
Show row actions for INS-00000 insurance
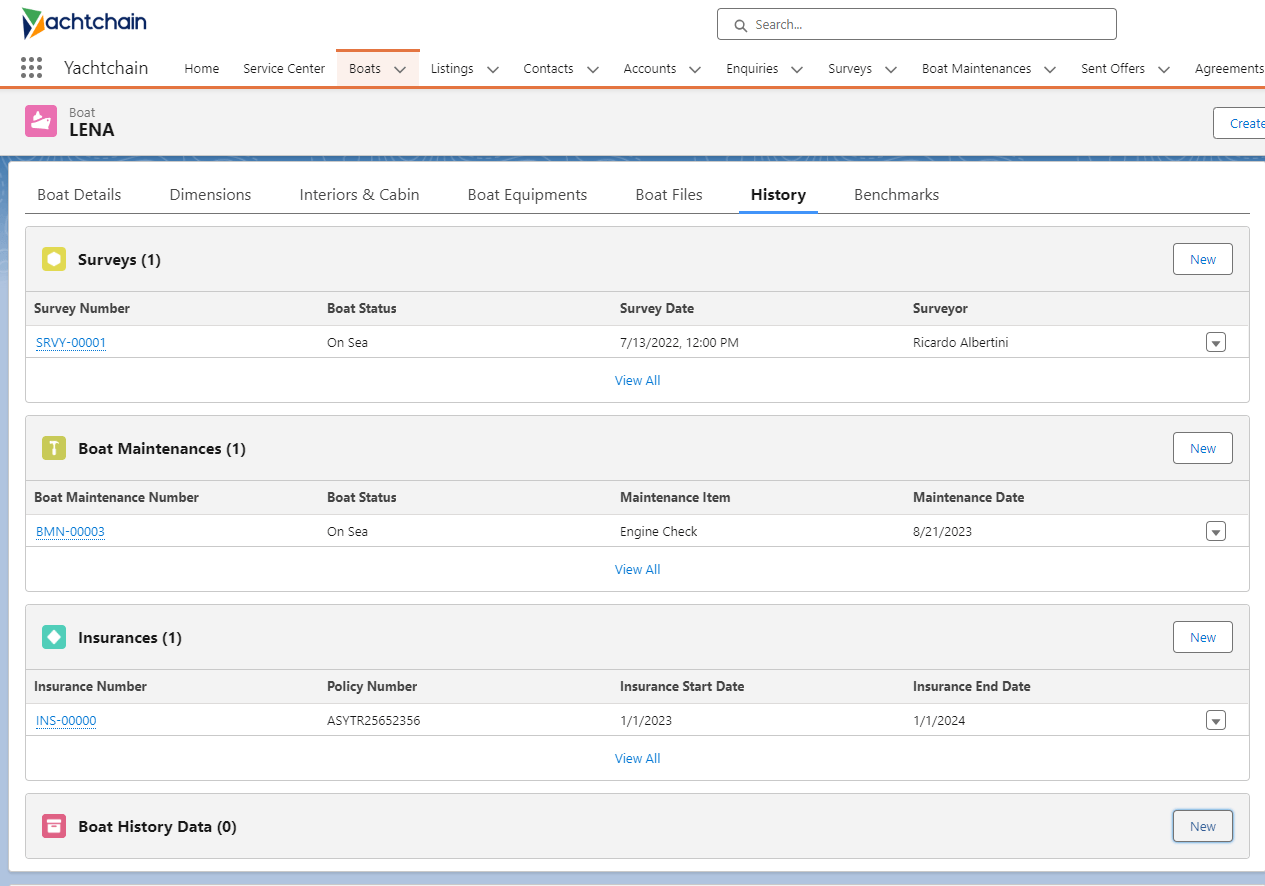pyautogui.click(x=1215, y=721)
